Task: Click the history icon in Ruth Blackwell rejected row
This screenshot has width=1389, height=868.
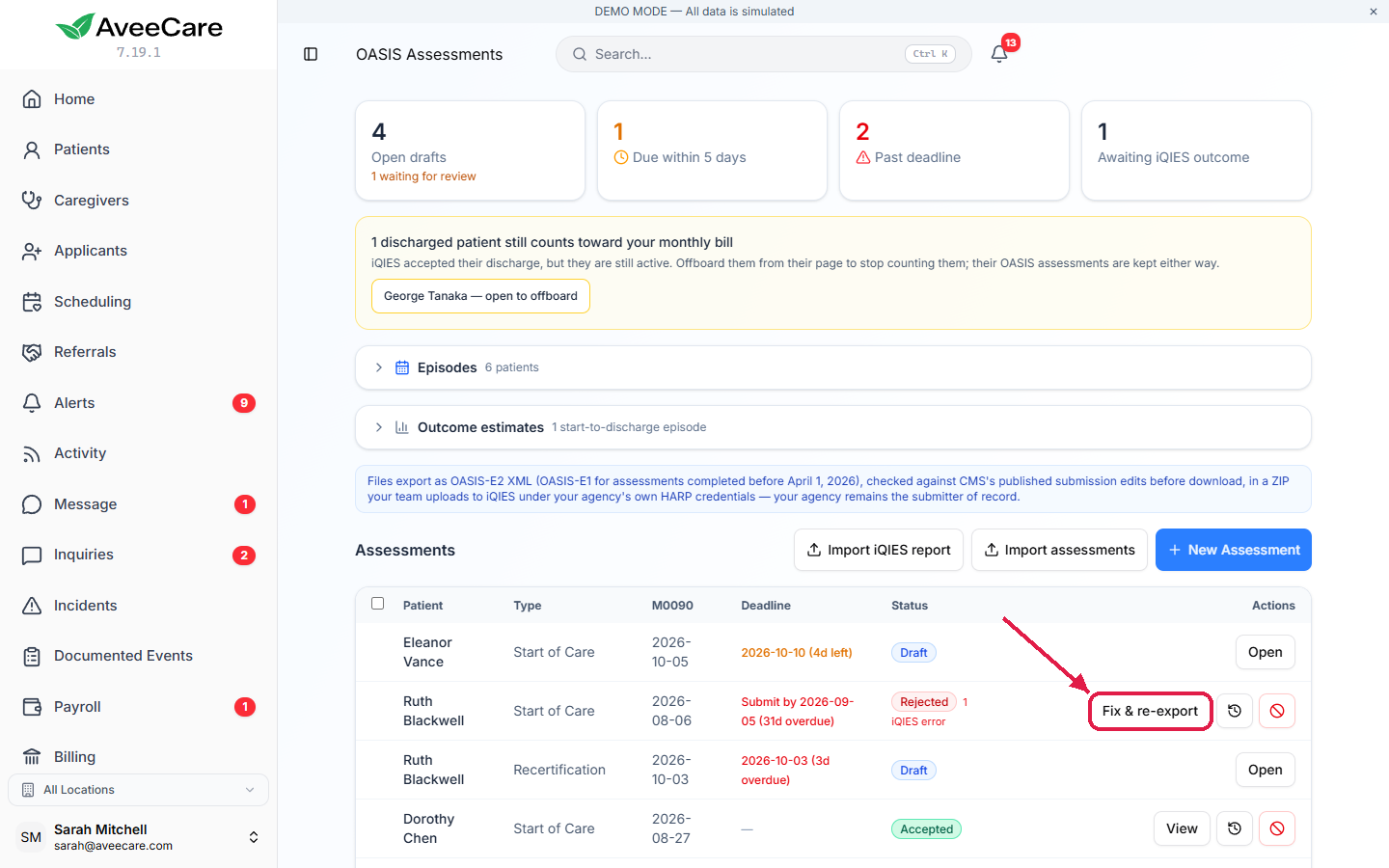Action: pos(1235,711)
